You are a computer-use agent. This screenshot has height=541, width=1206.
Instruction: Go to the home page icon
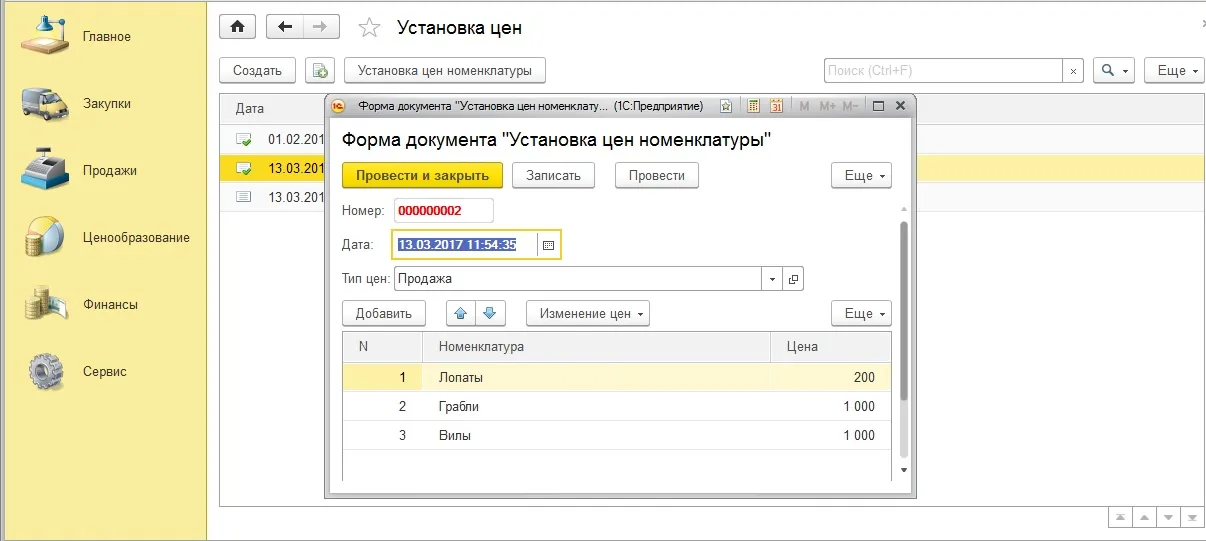[x=237, y=27]
